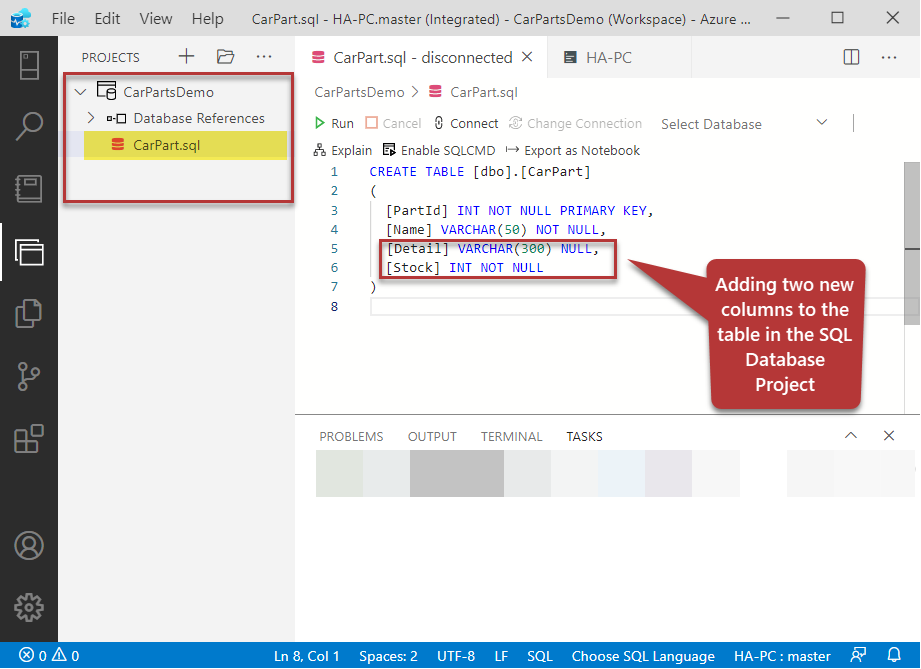The width and height of the screenshot is (921, 669).
Task: Open the Connections view in activity bar
Action: click(29, 64)
